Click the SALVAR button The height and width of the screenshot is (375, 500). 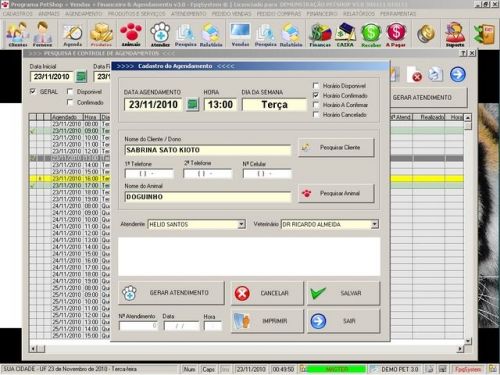(343, 293)
